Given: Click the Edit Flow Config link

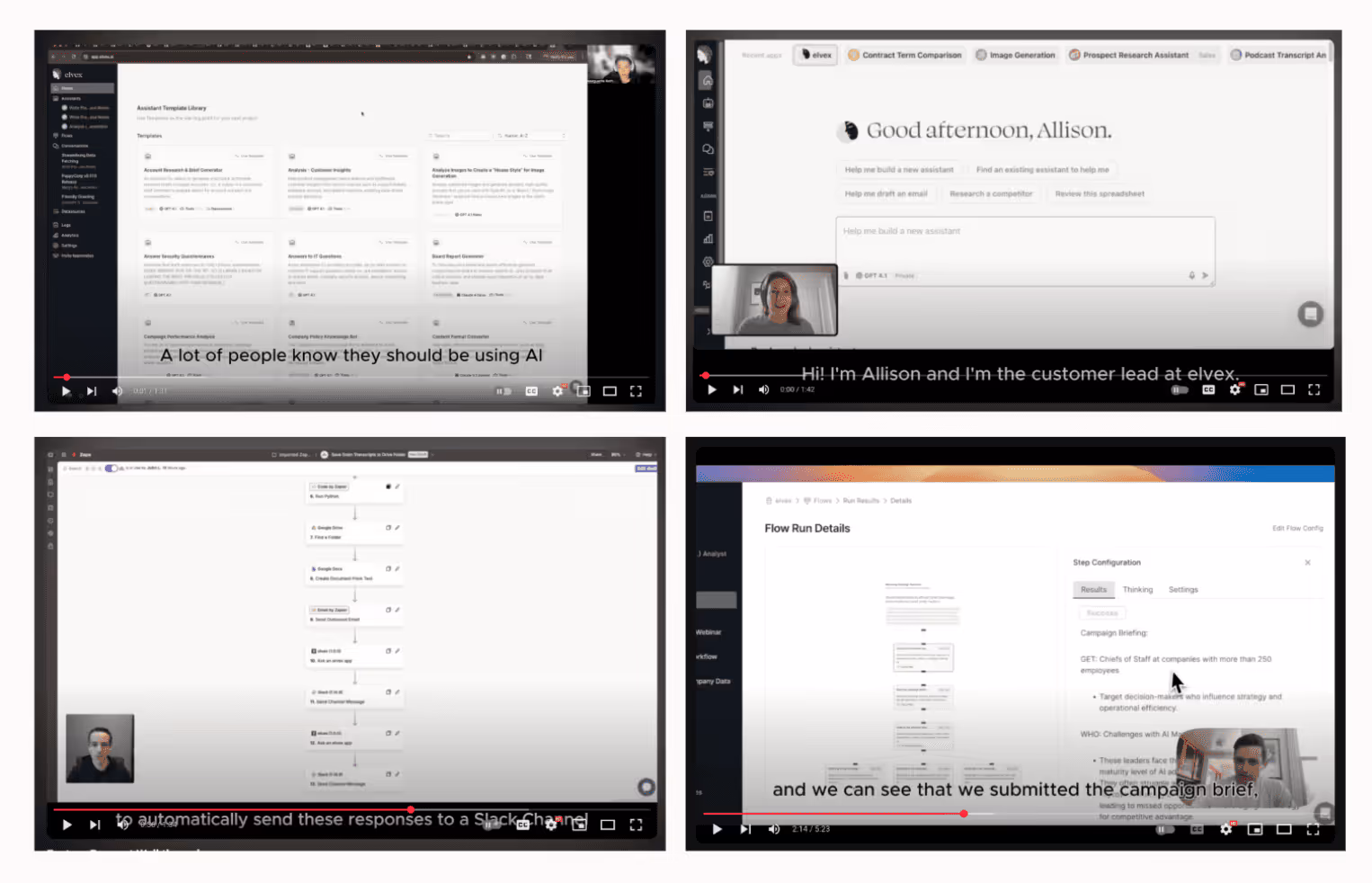Looking at the screenshot, I should coord(1297,529).
